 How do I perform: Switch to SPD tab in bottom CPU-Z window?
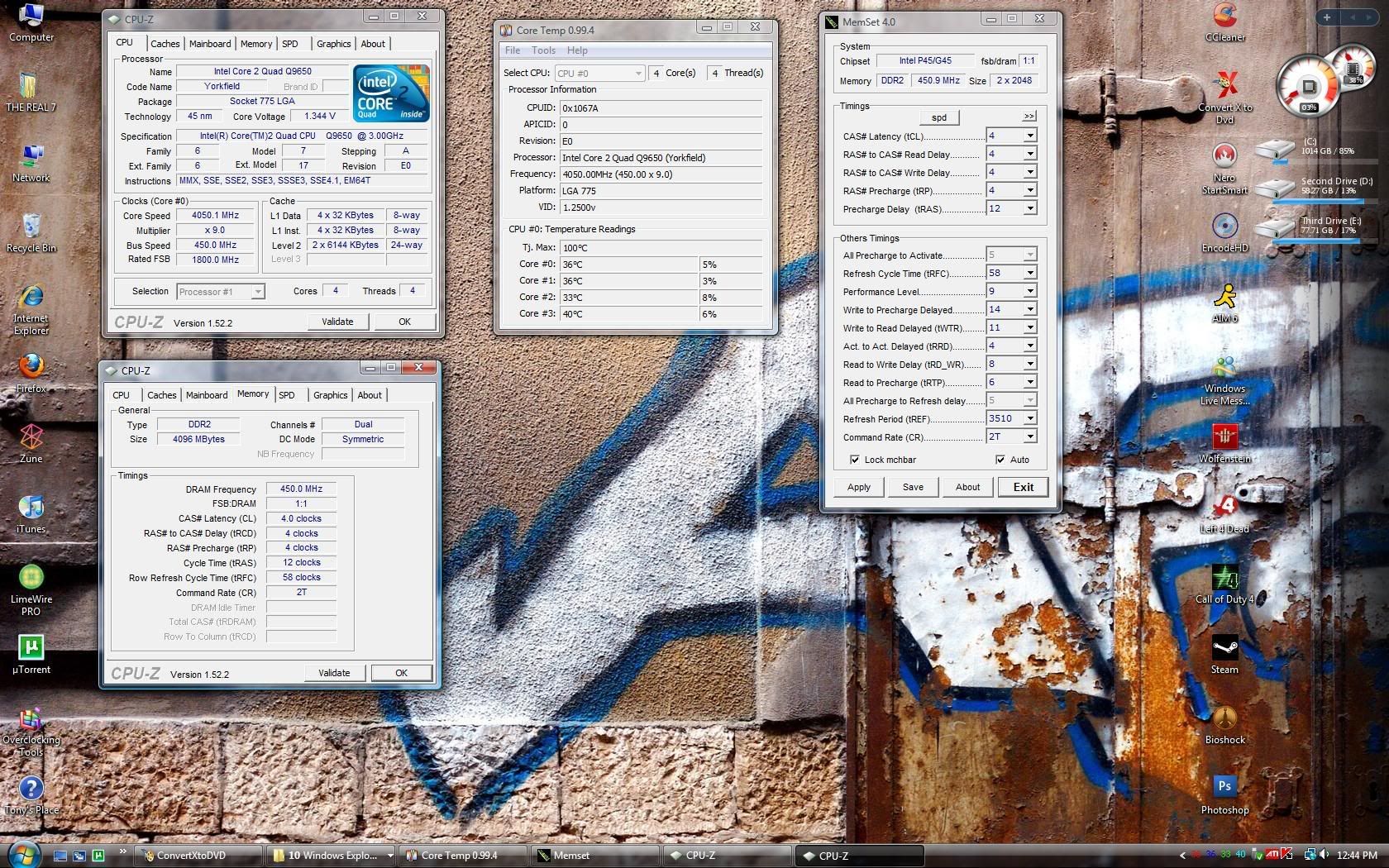287,395
